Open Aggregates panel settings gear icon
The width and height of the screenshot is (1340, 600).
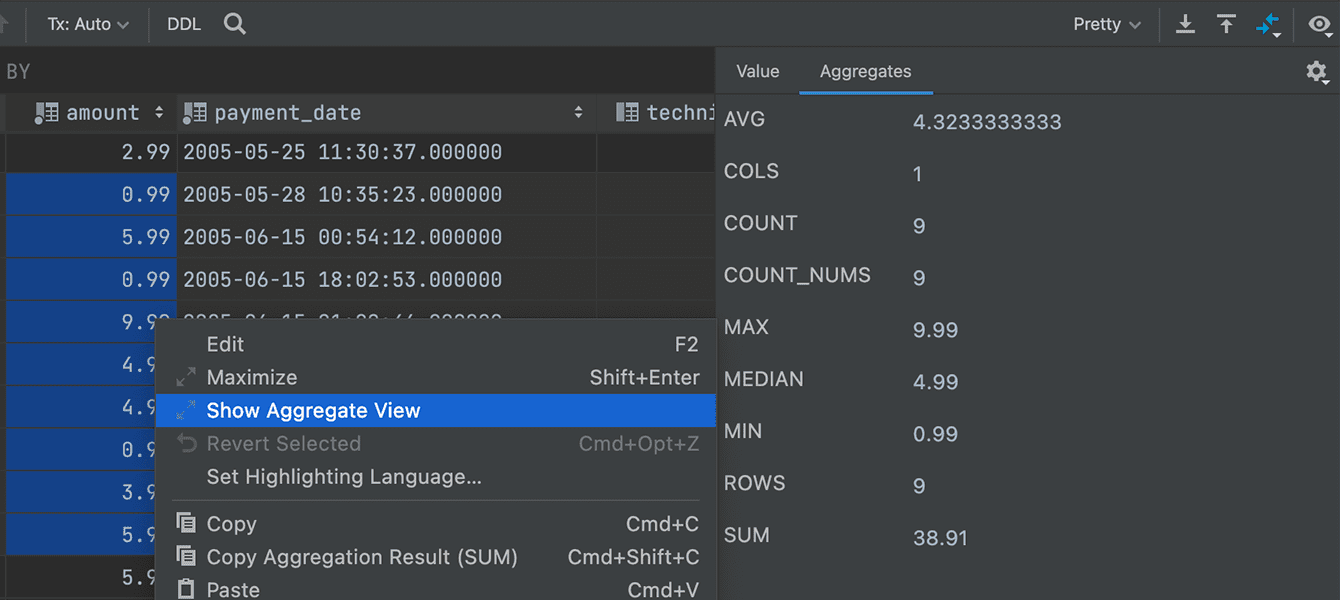pyautogui.click(x=1316, y=72)
